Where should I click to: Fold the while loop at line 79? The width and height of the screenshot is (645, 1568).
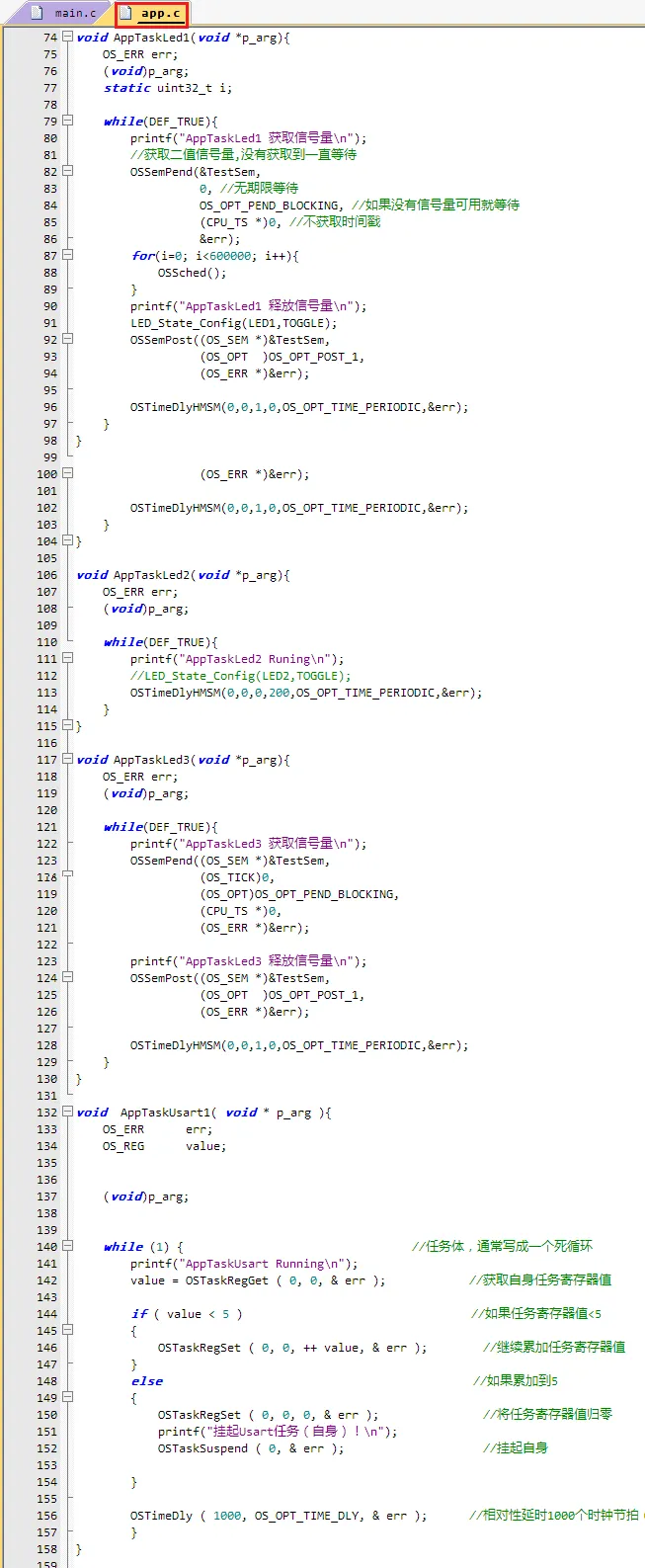[x=67, y=122]
